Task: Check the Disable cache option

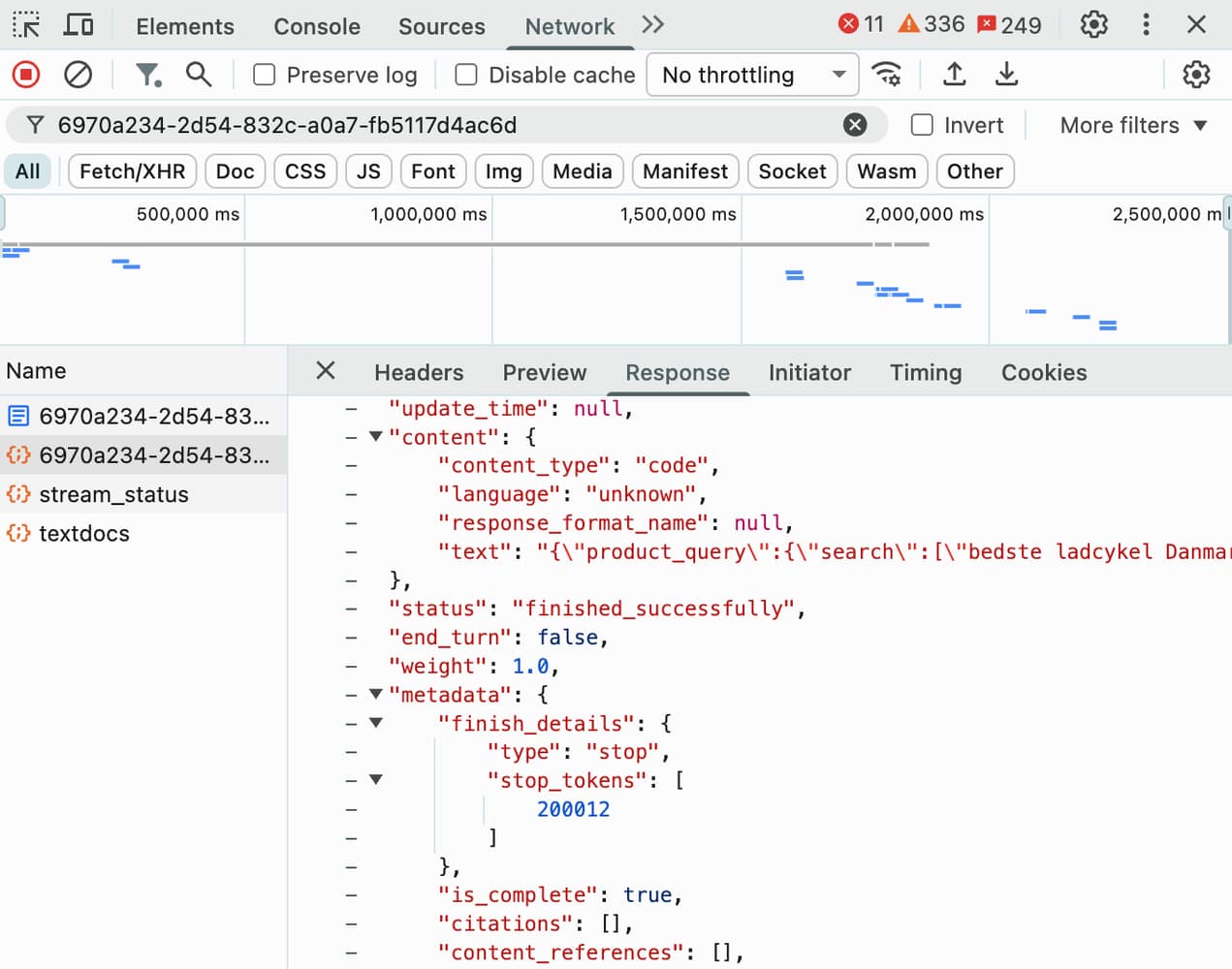Action: tap(466, 75)
